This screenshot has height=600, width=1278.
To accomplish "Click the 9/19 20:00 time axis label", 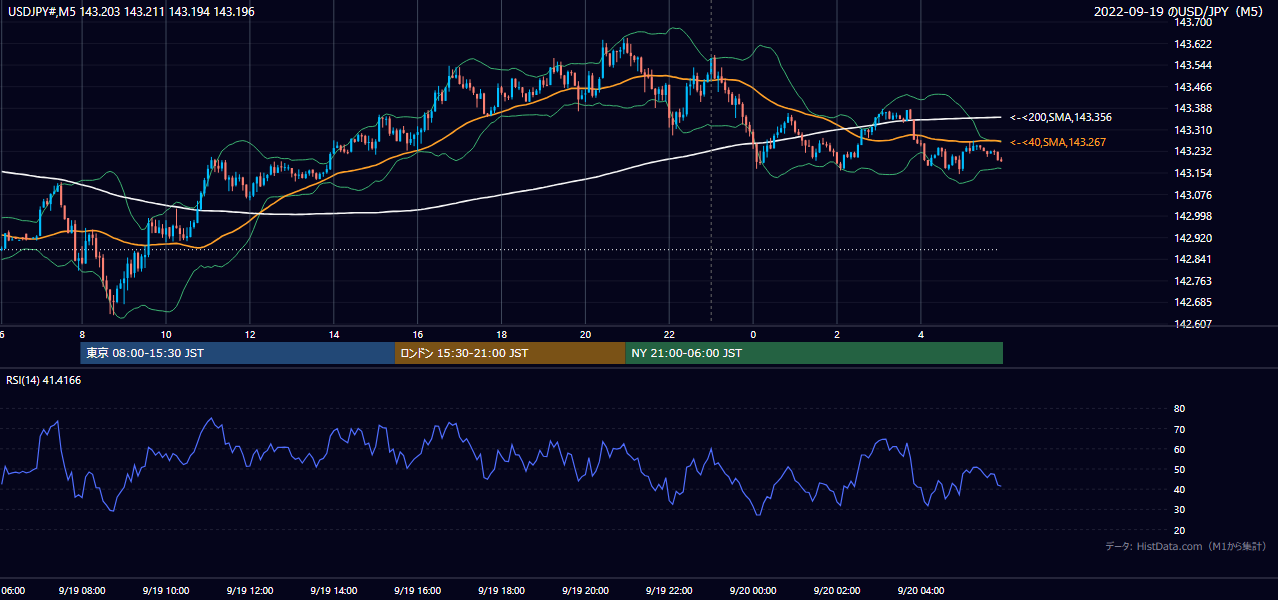I will (x=586, y=591).
